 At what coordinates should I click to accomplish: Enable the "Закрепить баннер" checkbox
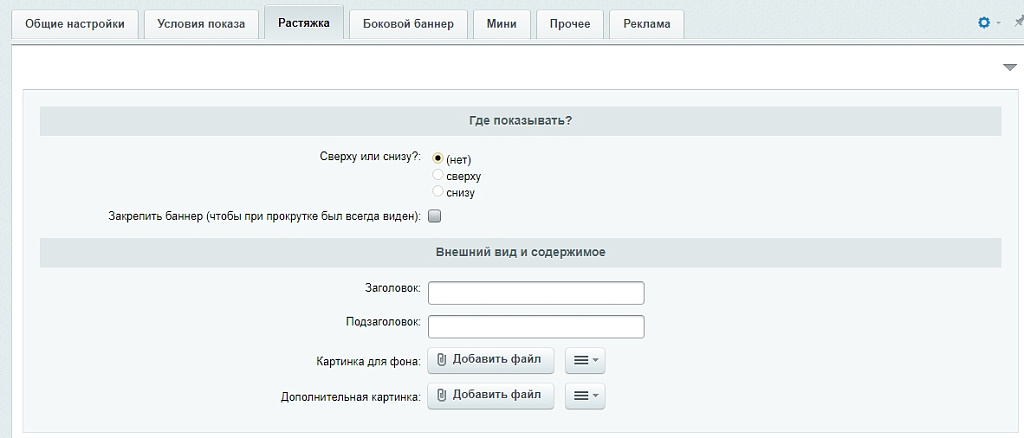point(435,215)
